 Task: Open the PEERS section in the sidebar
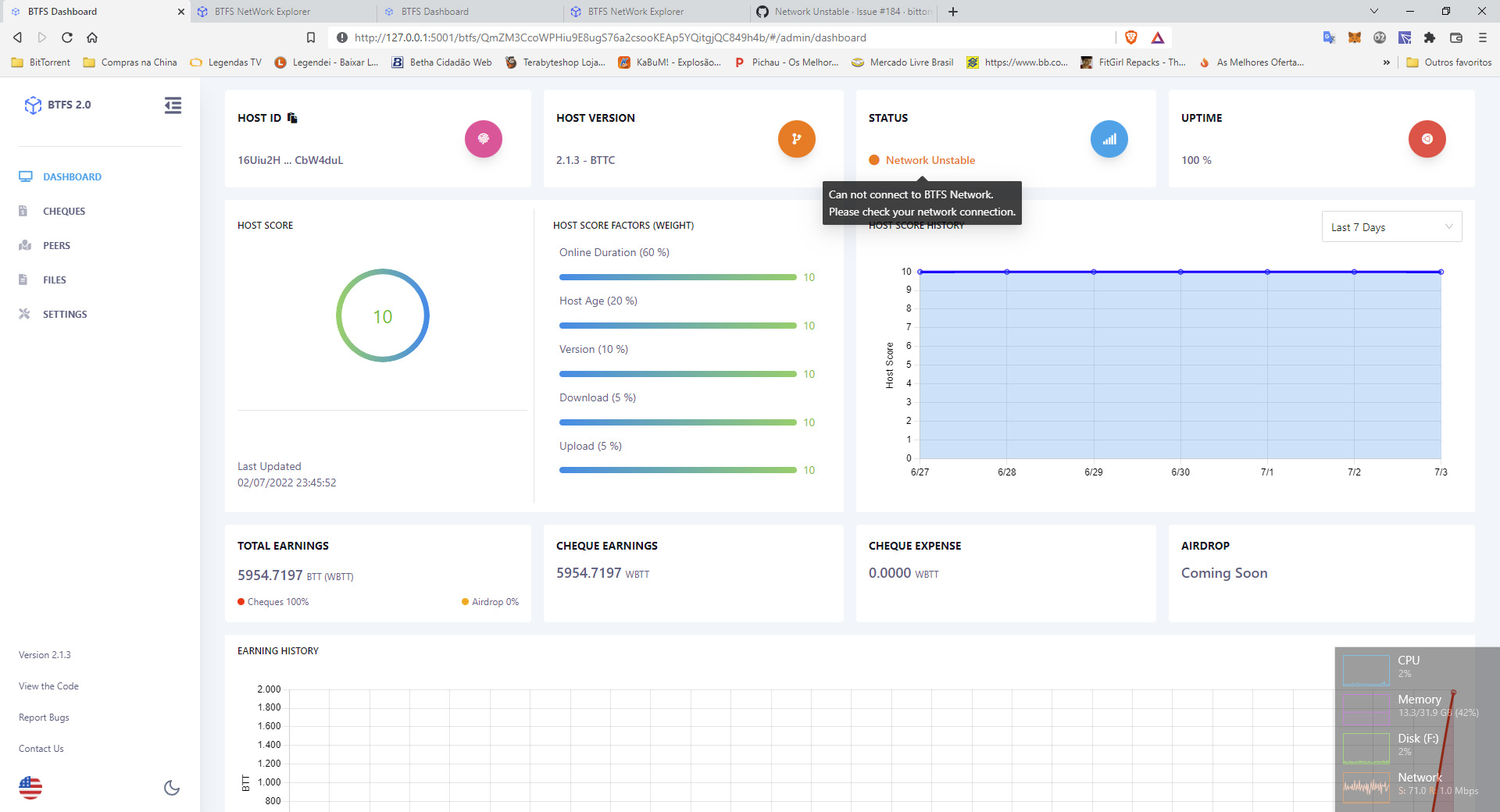point(55,245)
